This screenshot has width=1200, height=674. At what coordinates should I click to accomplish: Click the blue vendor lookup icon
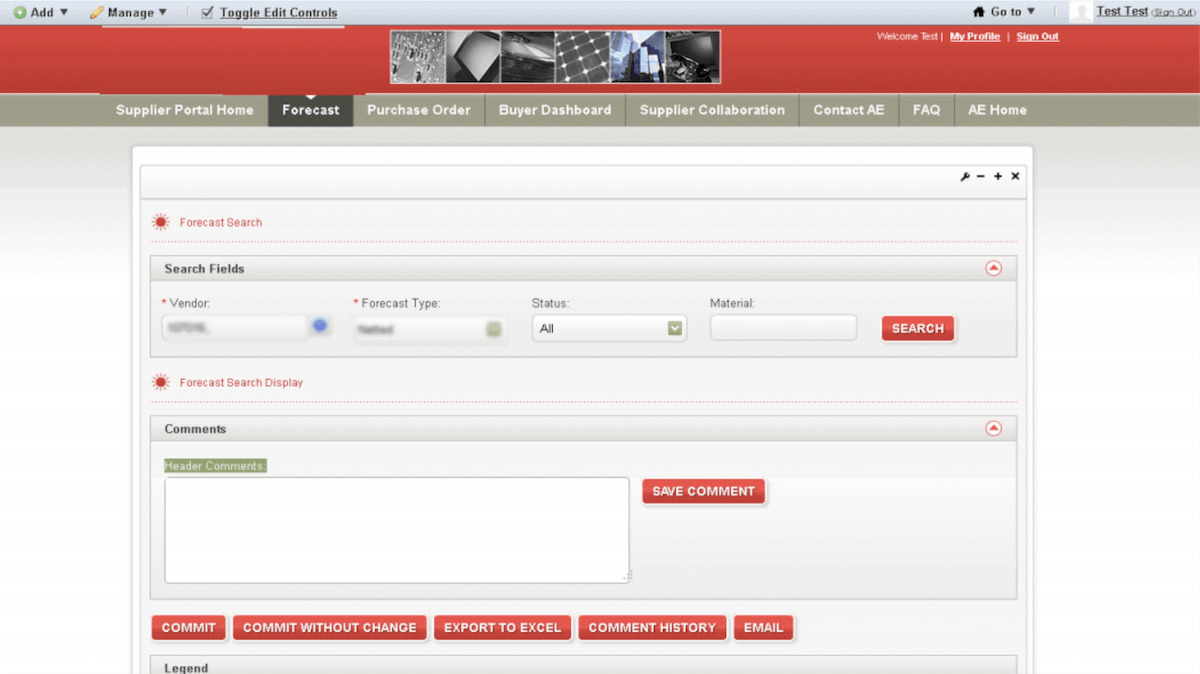[320, 326]
